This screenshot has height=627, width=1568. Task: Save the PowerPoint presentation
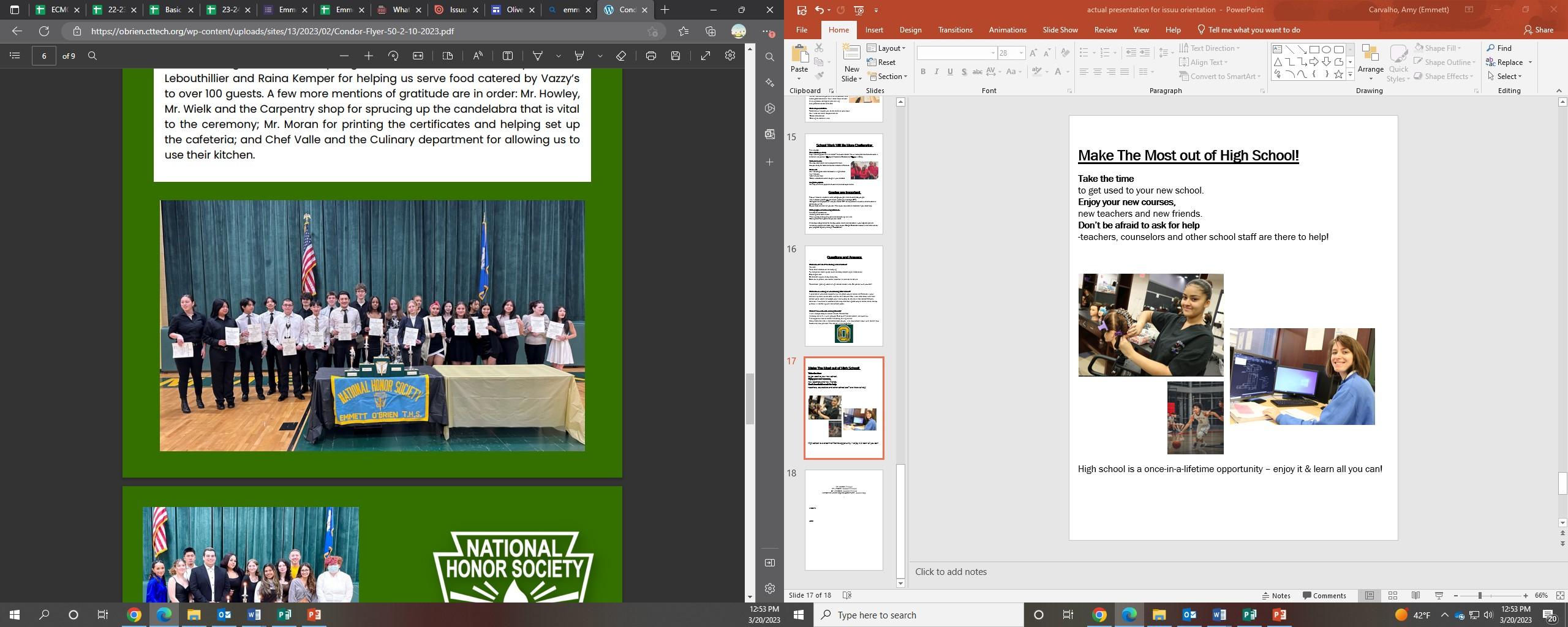click(801, 10)
